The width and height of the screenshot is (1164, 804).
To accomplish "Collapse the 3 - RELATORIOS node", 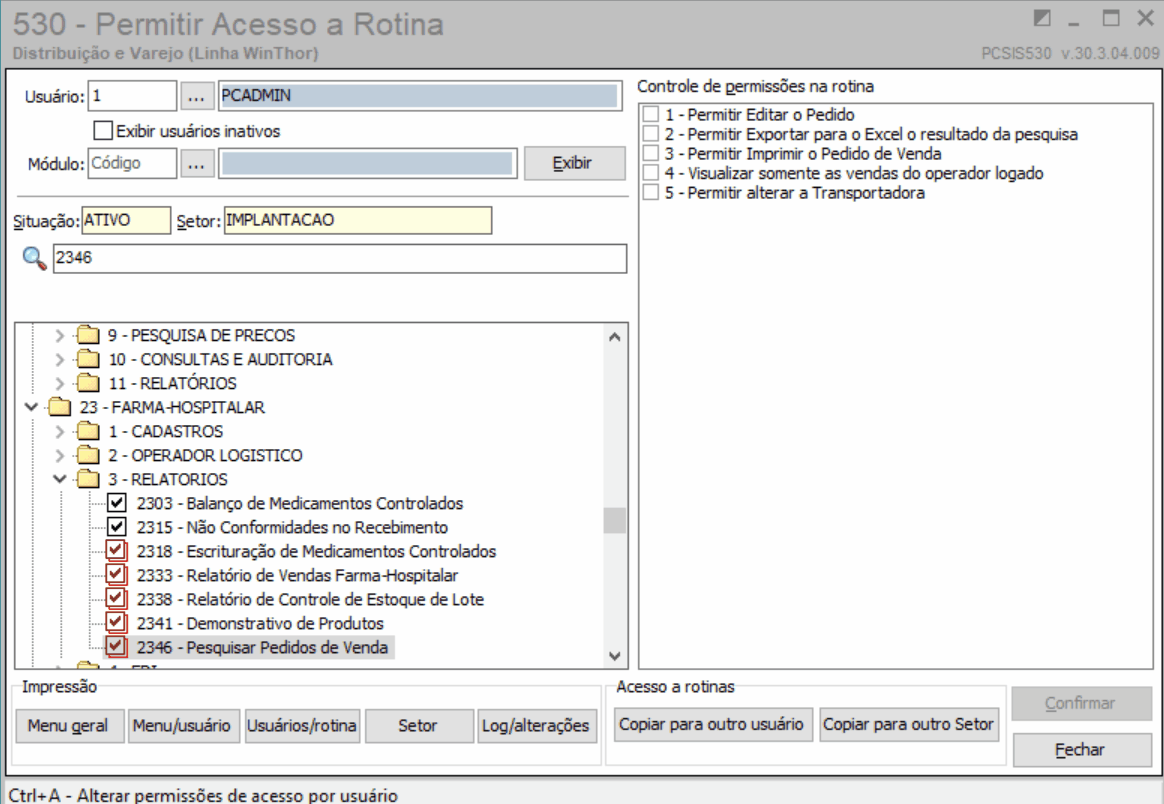I will point(60,479).
